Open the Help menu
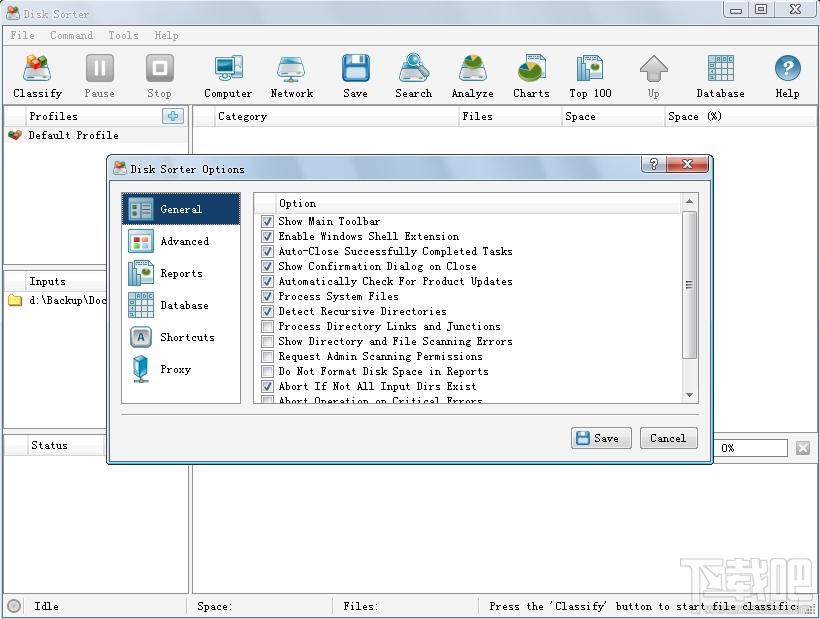The image size is (820, 619). [x=166, y=35]
